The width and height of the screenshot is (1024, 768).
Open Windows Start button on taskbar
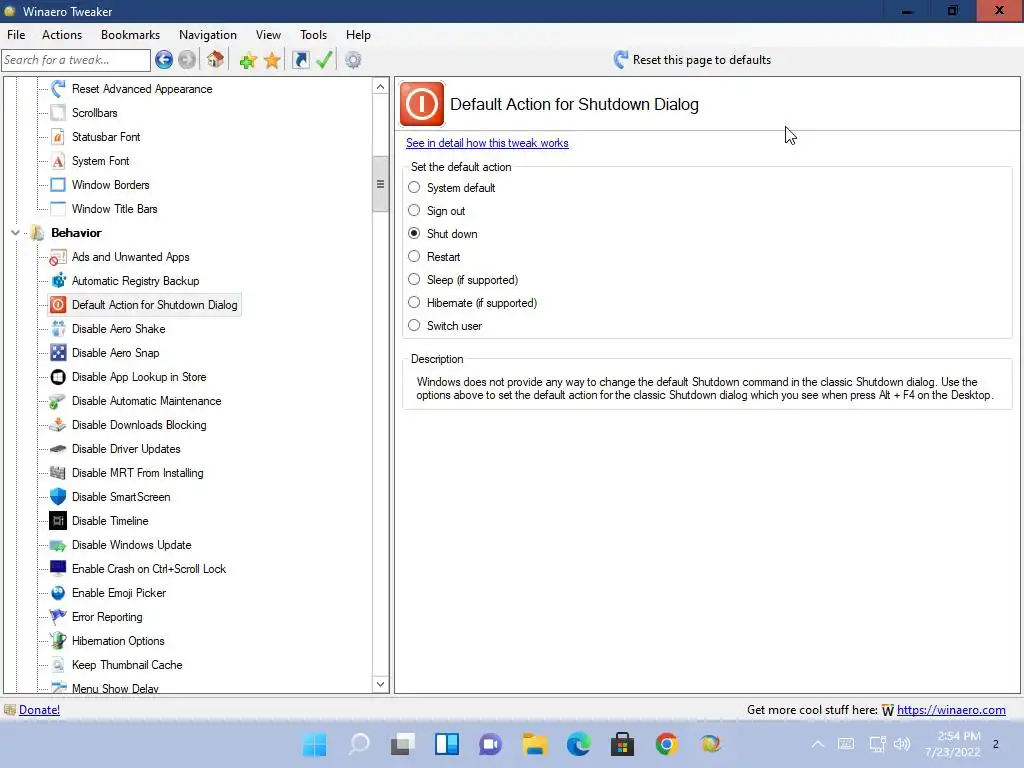coord(315,744)
